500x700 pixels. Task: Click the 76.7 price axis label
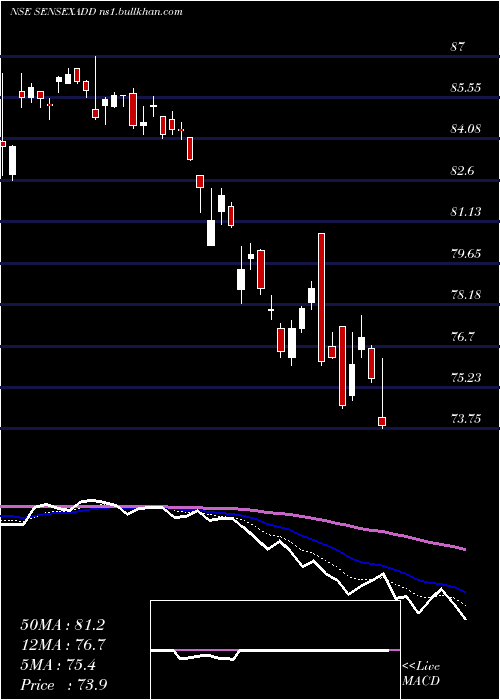pyautogui.click(x=462, y=336)
